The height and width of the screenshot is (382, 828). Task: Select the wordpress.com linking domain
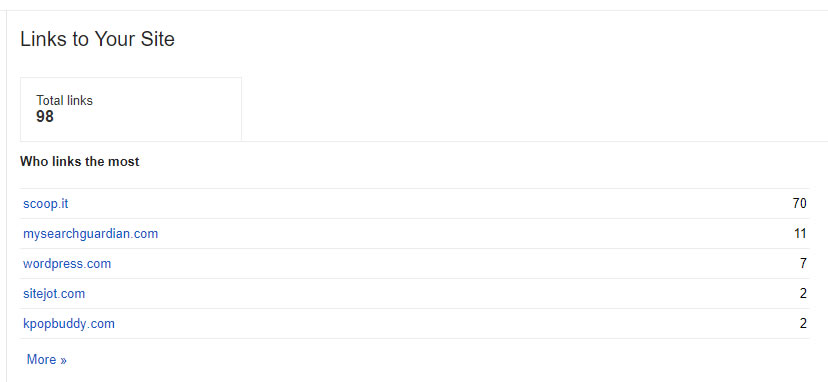coord(67,264)
